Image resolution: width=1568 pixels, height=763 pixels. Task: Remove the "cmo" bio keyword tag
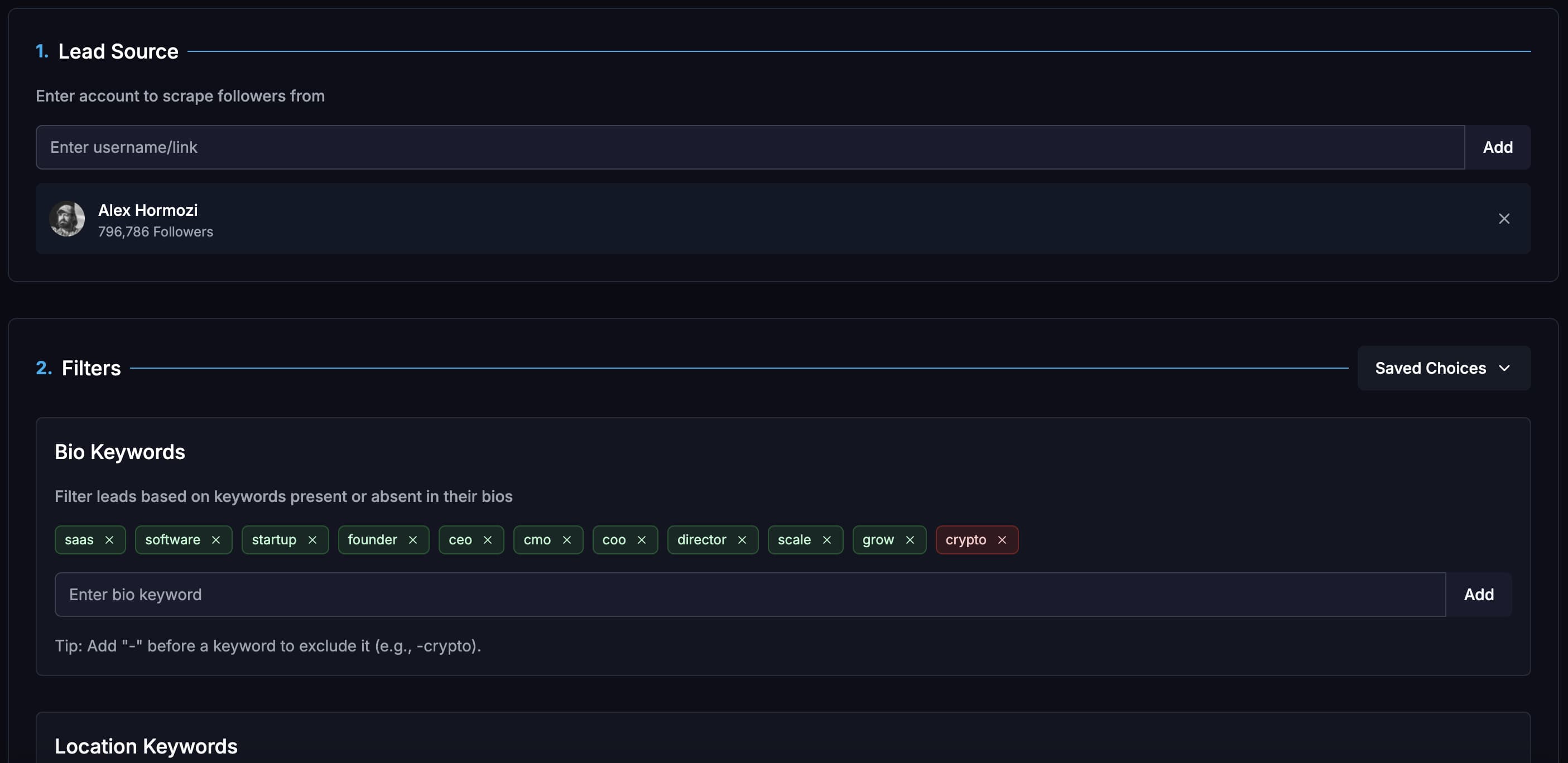coord(567,540)
